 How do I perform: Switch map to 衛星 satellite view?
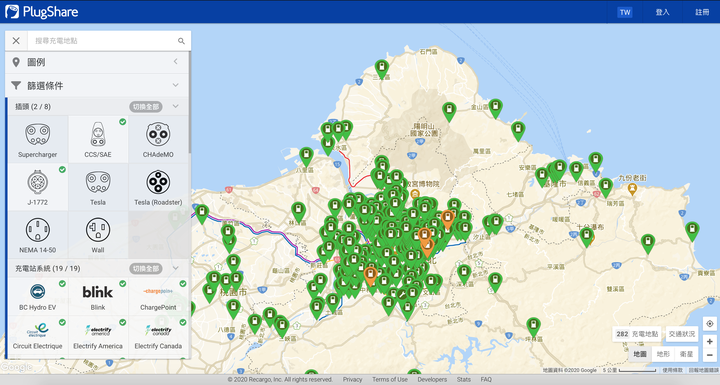pos(686,354)
